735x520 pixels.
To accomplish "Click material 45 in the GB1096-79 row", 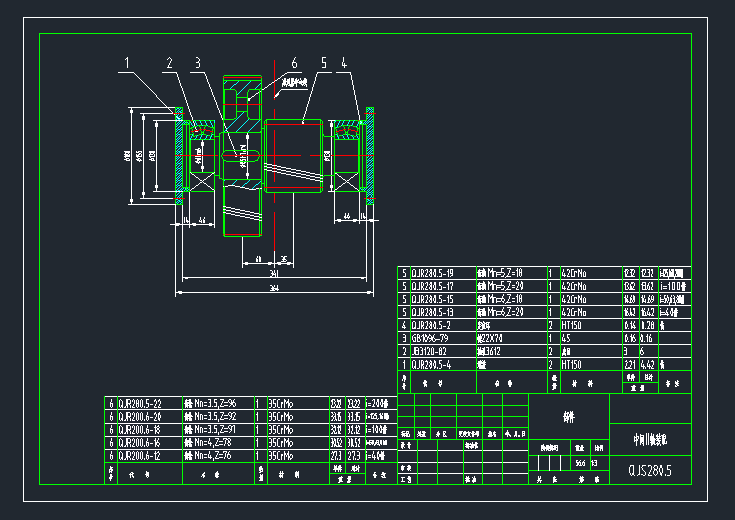I will (566, 339).
